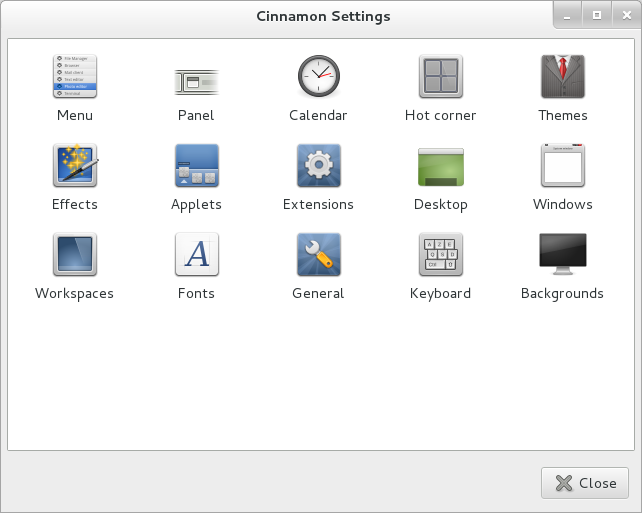
Task: Open the Workspaces settings icon
Action: pyautogui.click(x=75, y=254)
